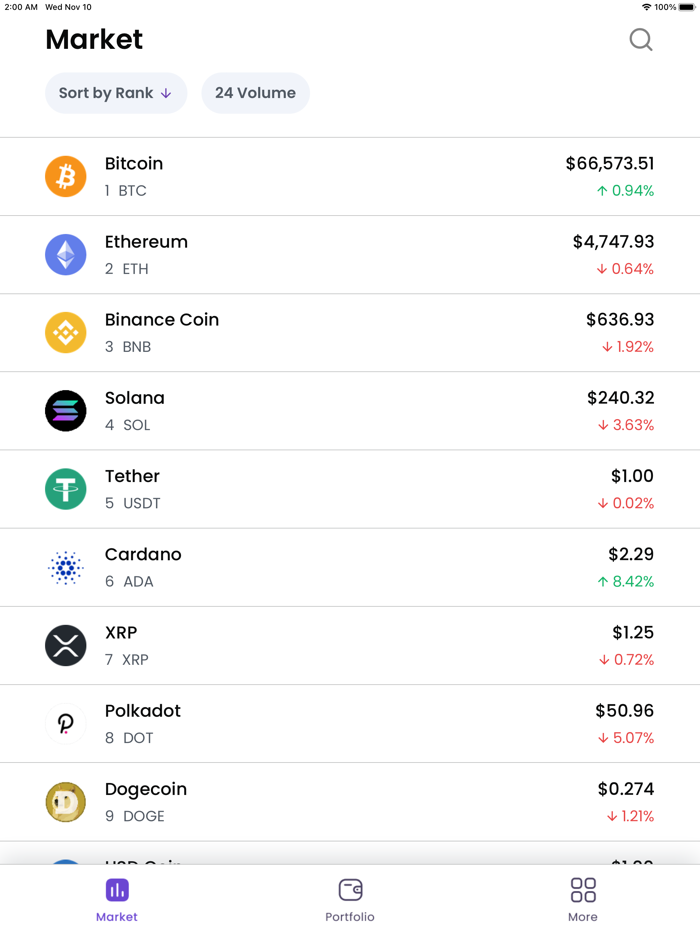
Task: Click the Tether coin icon
Action: tap(66, 489)
